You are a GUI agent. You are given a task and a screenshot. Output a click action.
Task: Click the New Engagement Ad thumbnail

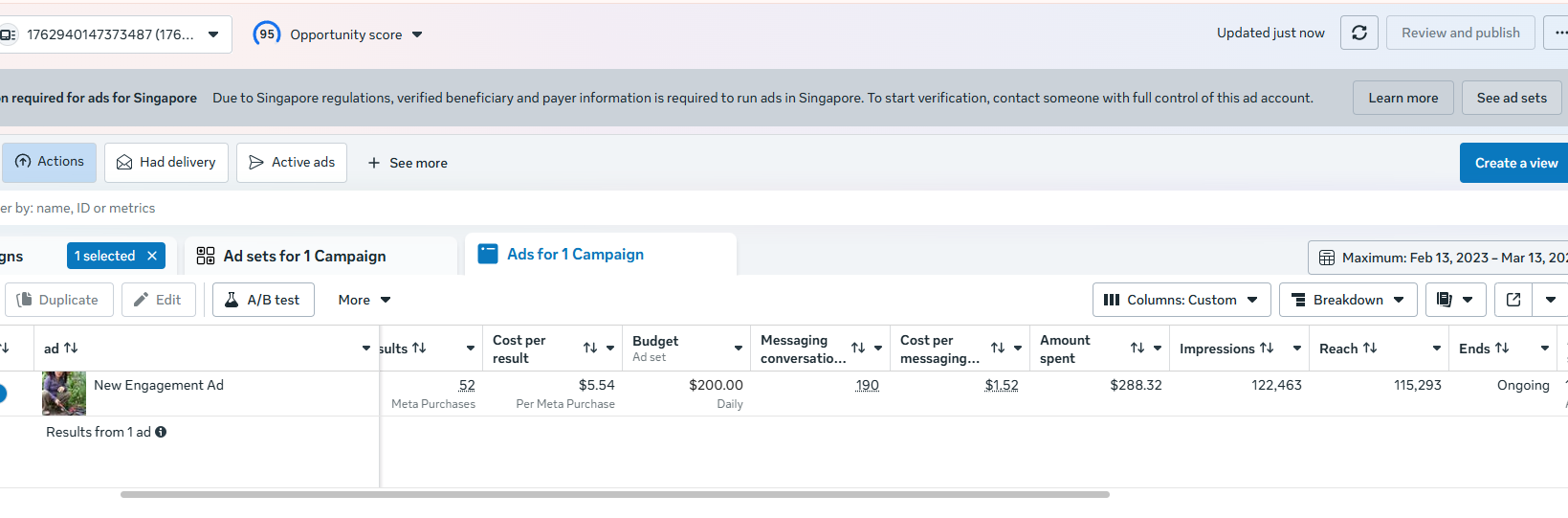[x=64, y=393]
